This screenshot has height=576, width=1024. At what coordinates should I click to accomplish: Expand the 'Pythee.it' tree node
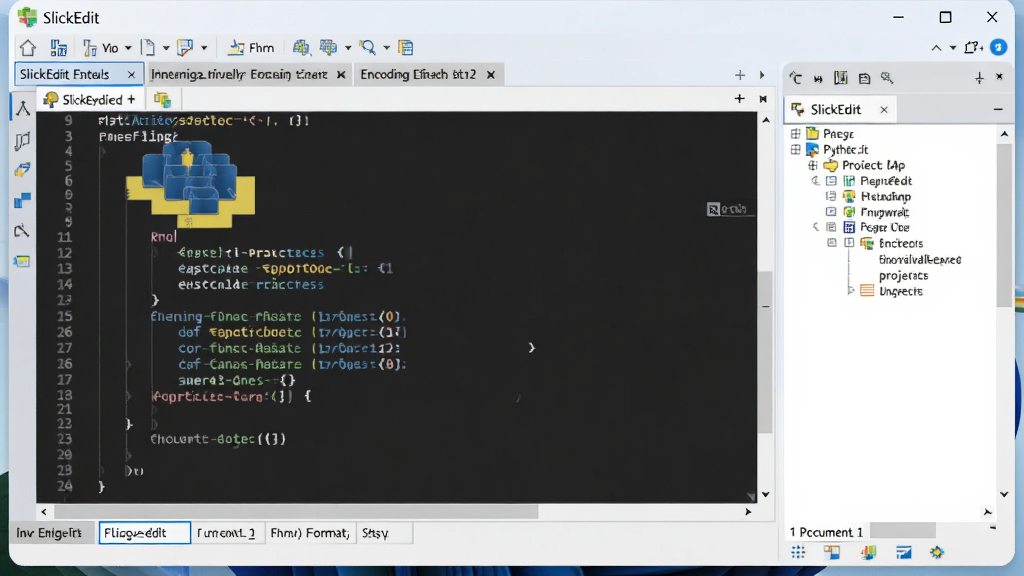pyautogui.click(x=795, y=149)
